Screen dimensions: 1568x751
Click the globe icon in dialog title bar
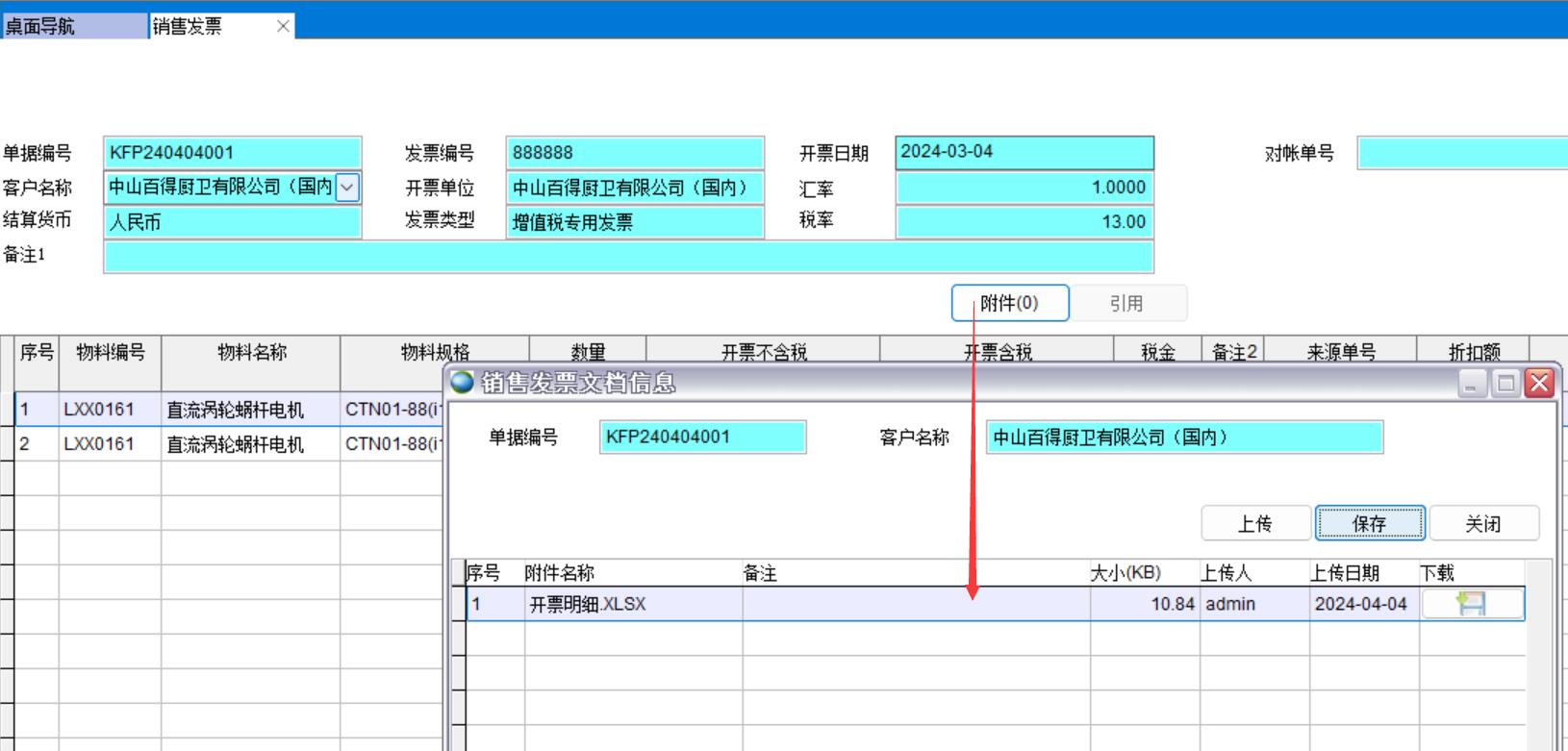463,383
